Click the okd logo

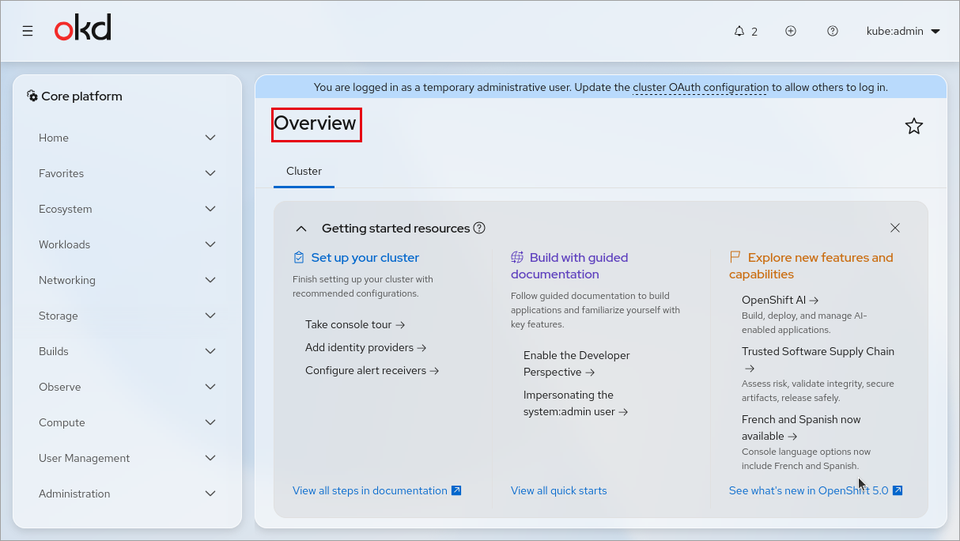tap(83, 28)
